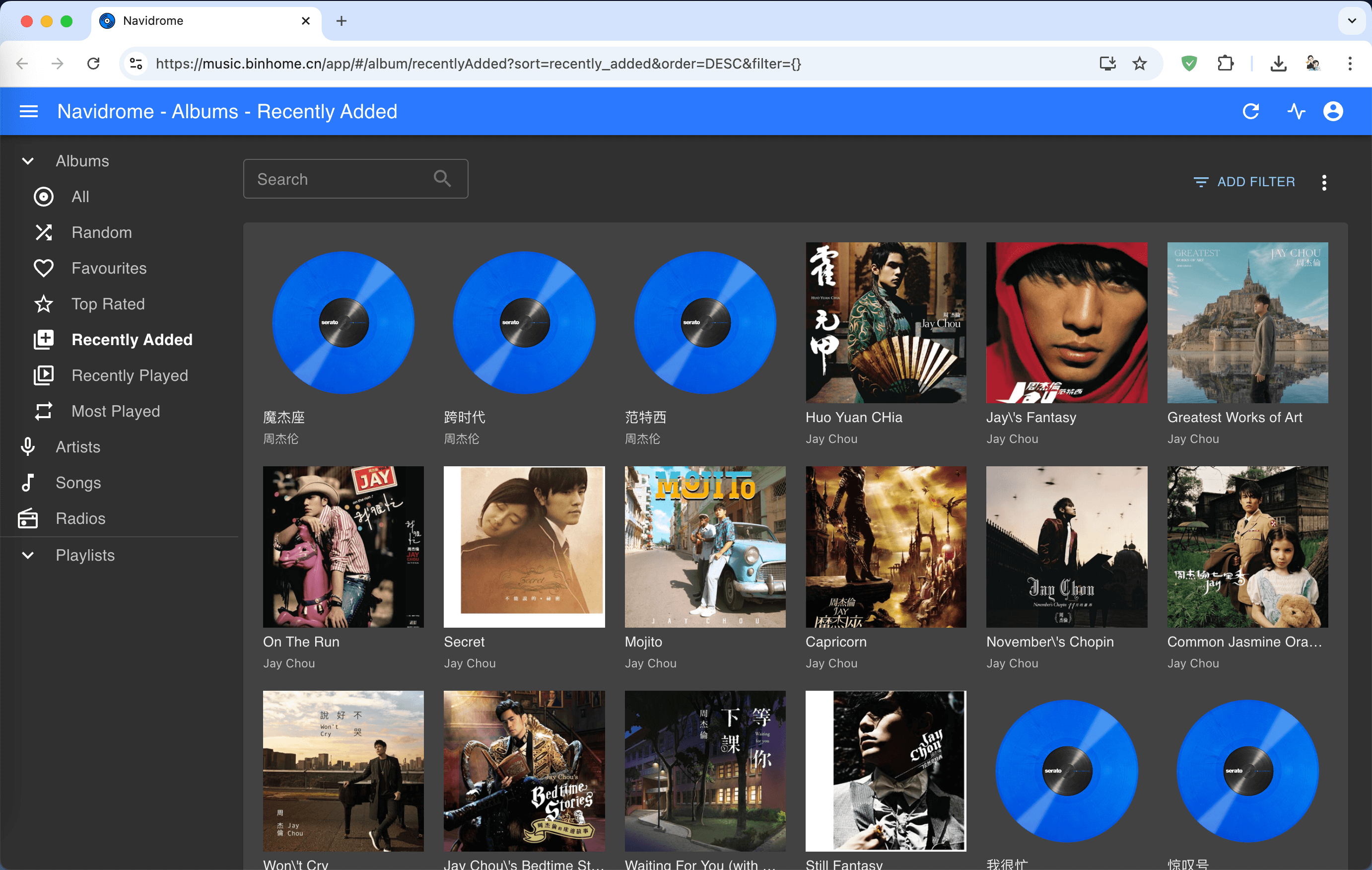Screen dimensions: 1372x870
Task: Reload the browser page
Action: point(93,63)
